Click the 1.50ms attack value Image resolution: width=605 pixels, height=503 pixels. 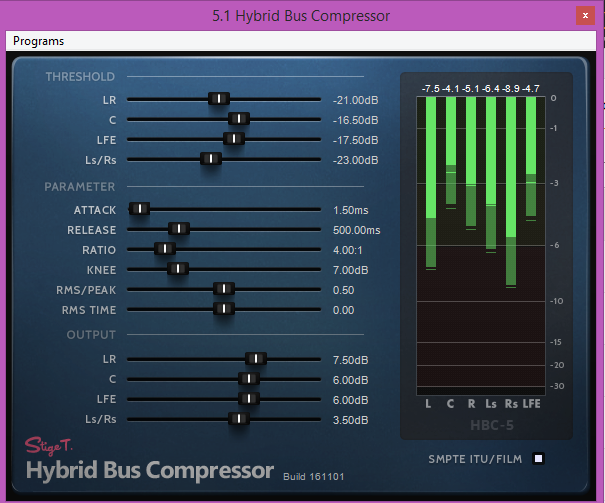(x=351, y=210)
